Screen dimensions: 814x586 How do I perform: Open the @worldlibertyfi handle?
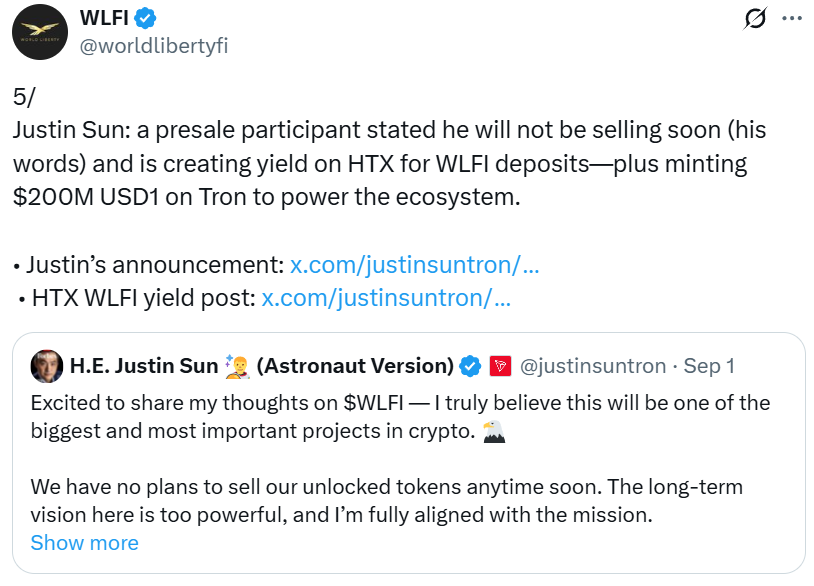coord(153,46)
